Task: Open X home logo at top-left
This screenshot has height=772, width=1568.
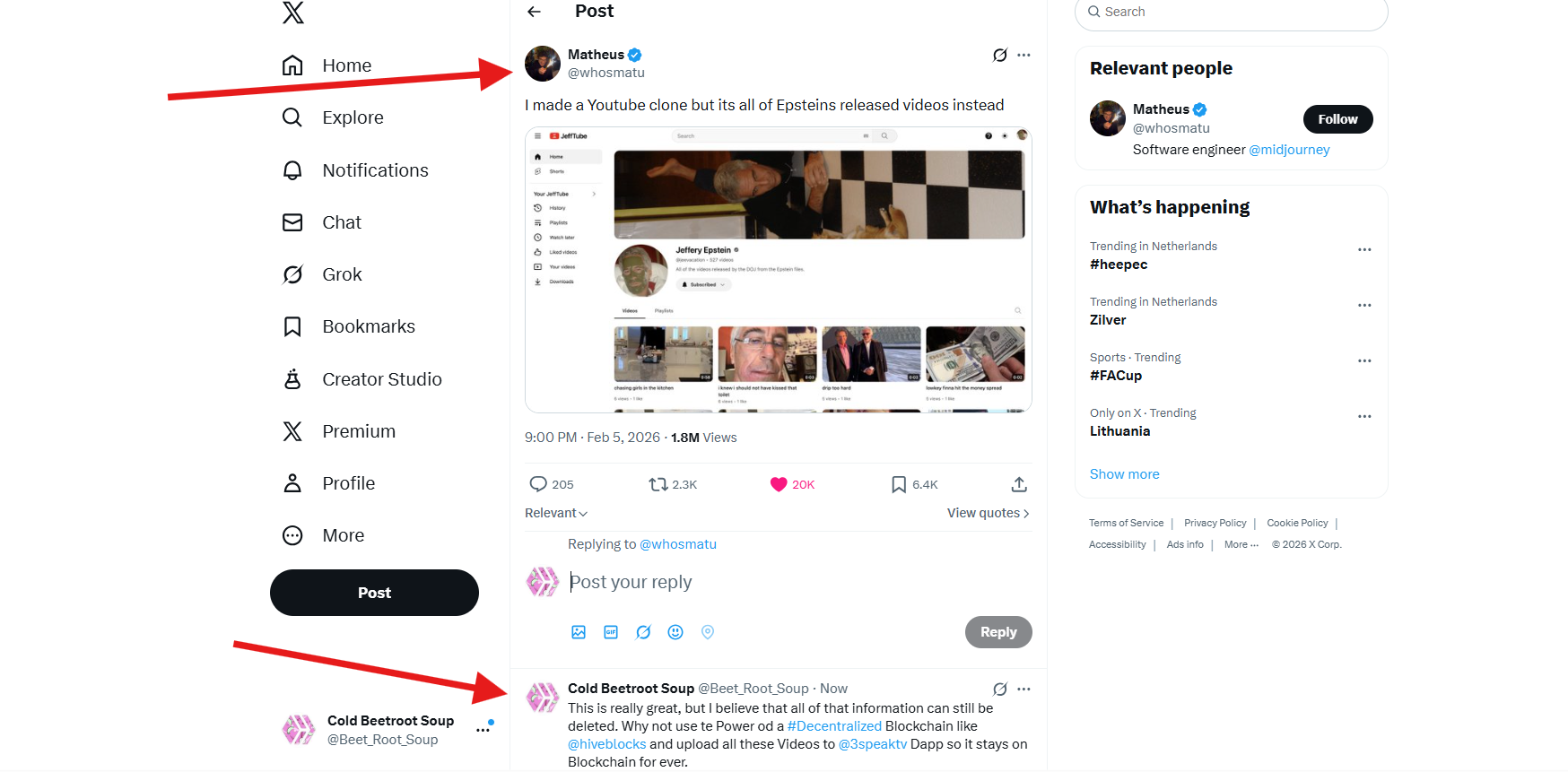Action: [293, 13]
